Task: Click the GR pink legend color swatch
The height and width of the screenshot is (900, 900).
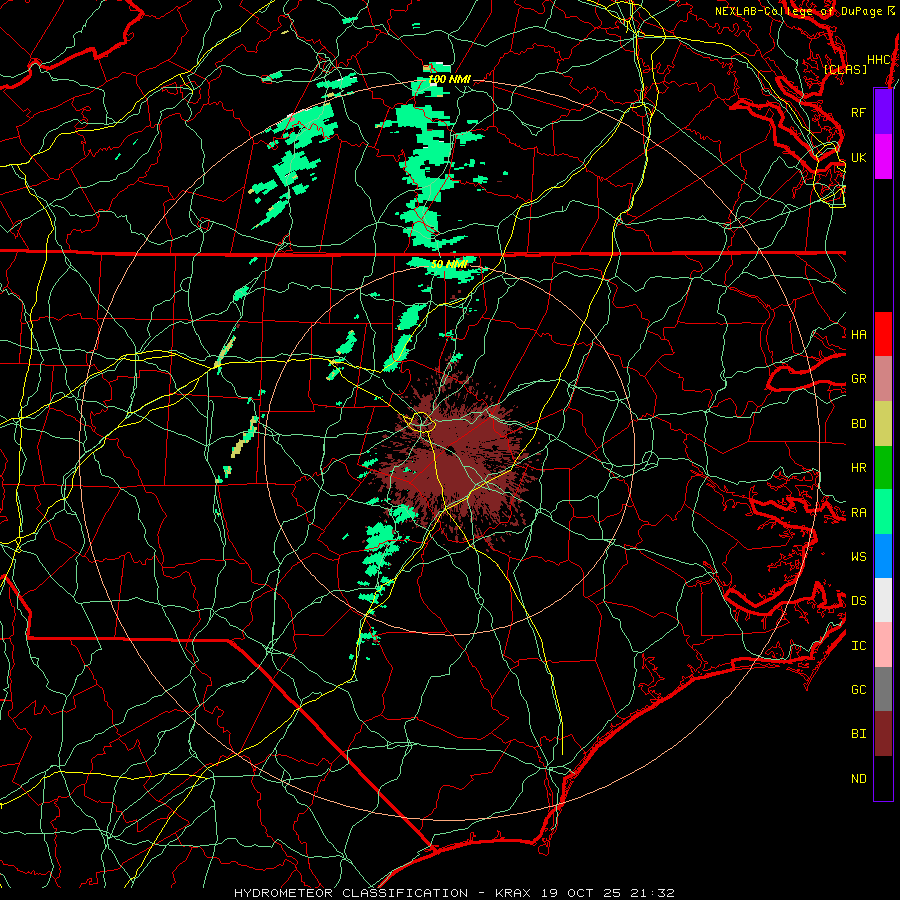Action: click(883, 379)
